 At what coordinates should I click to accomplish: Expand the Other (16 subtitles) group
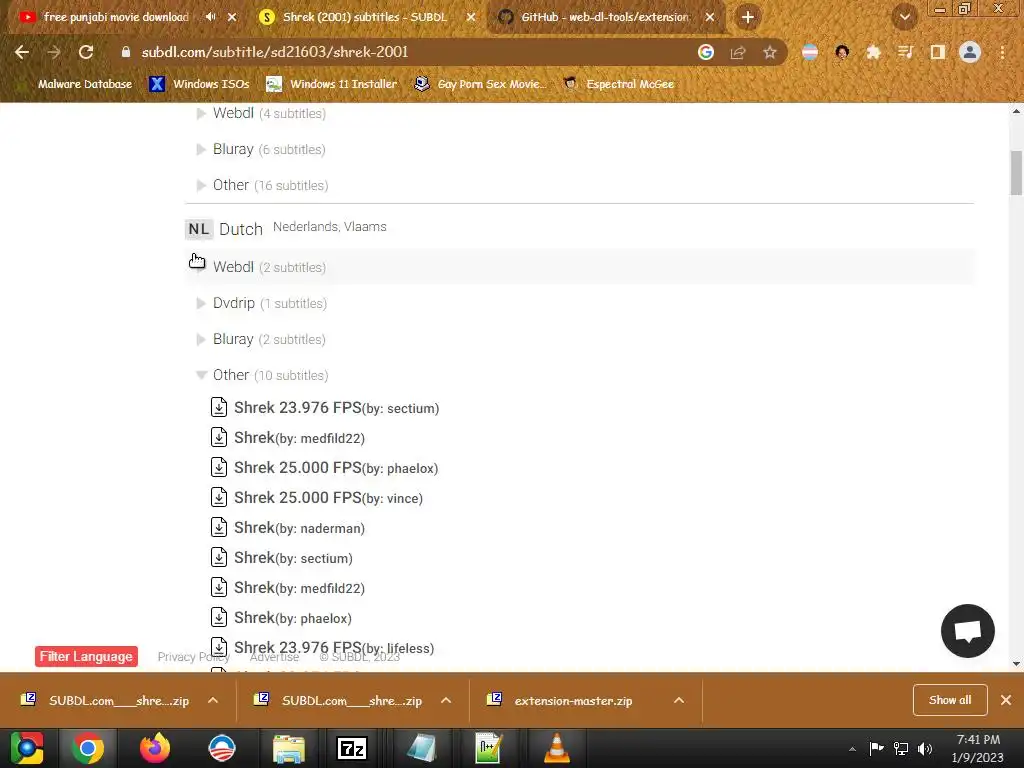click(x=270, y=185)
